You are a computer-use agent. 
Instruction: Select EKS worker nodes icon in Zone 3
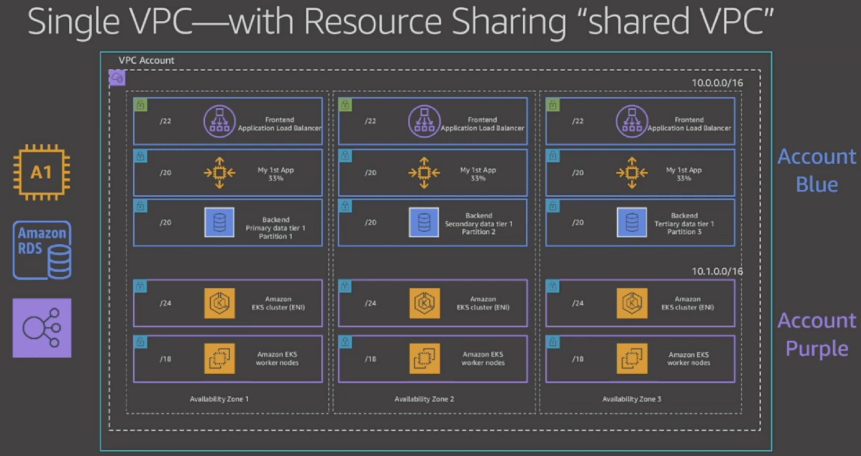tap(631, 357)
